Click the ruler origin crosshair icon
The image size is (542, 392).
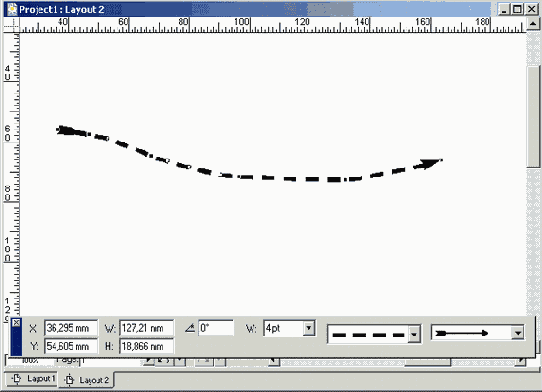[12, 24]
